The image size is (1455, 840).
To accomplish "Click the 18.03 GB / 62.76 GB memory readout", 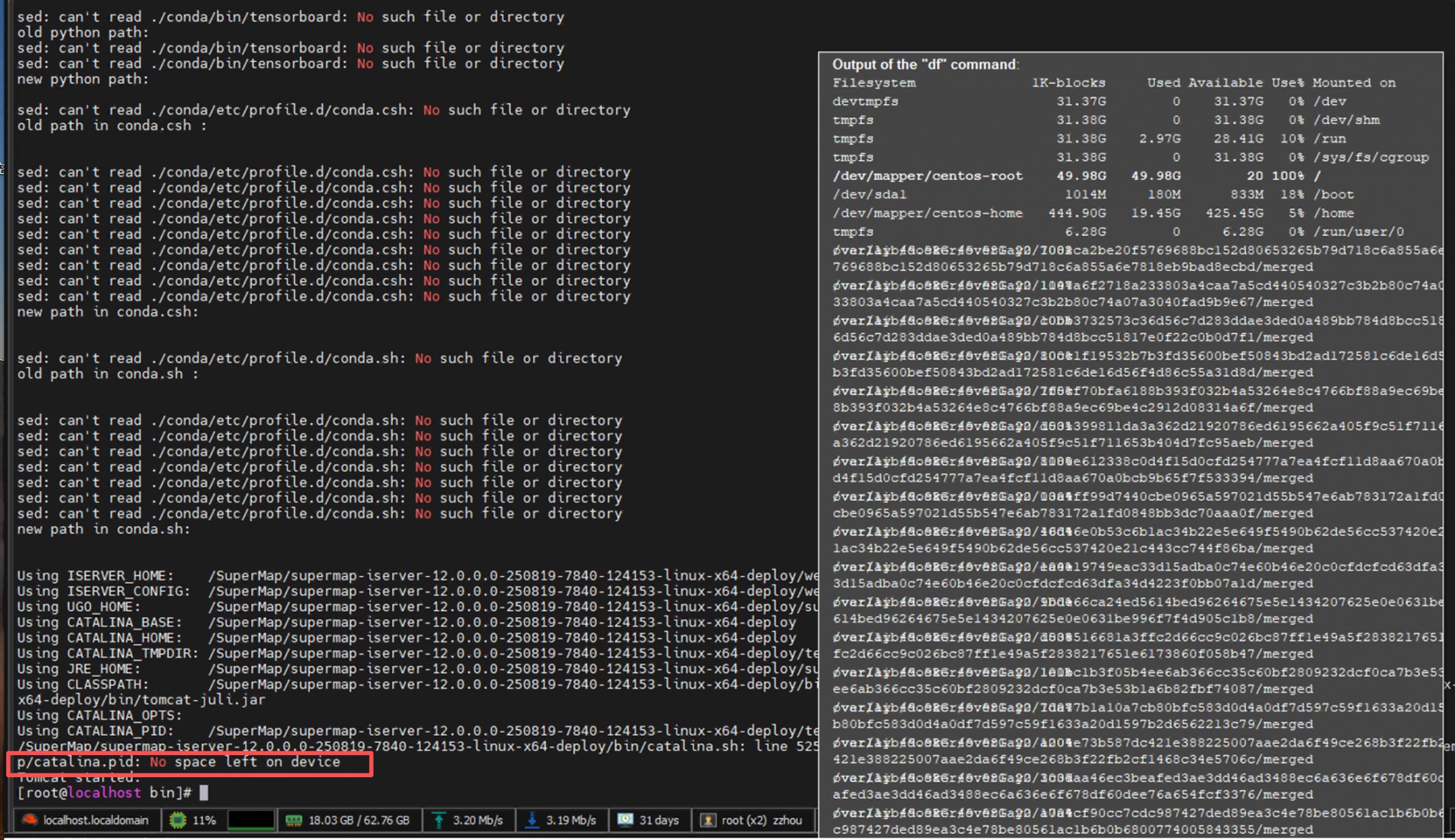I will pos(358,820).
